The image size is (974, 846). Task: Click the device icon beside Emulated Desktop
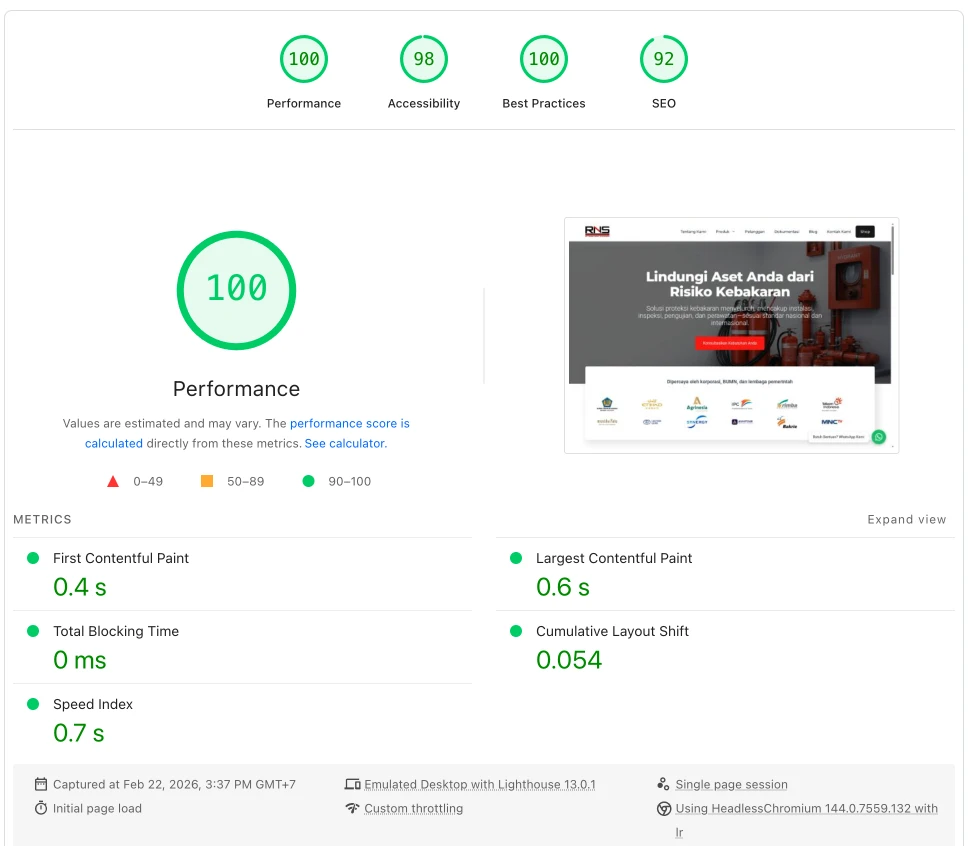click(352, 784)
